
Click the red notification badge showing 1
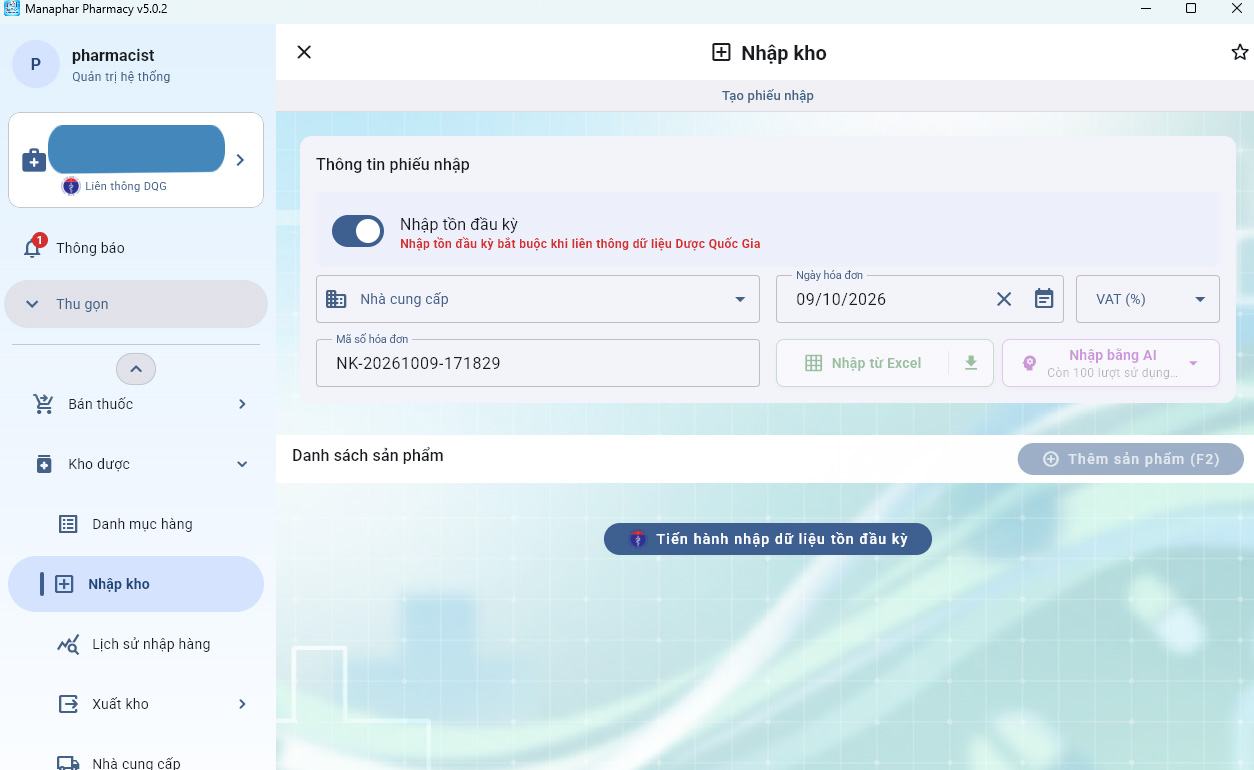[39, 240]
